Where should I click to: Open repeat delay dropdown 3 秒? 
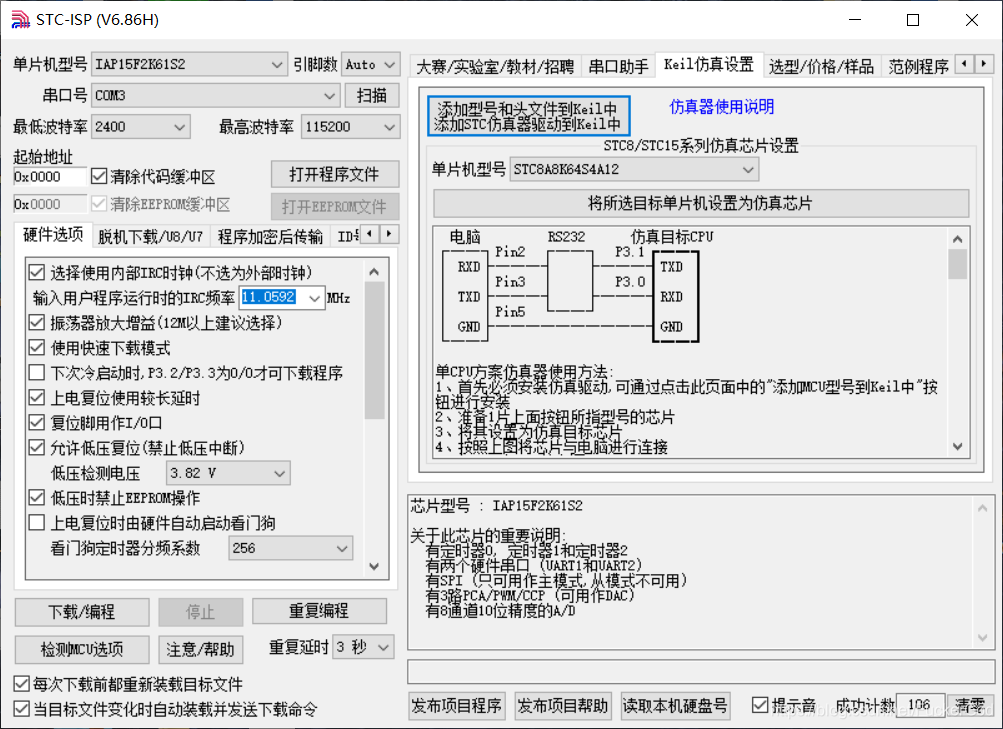(363, 647)
